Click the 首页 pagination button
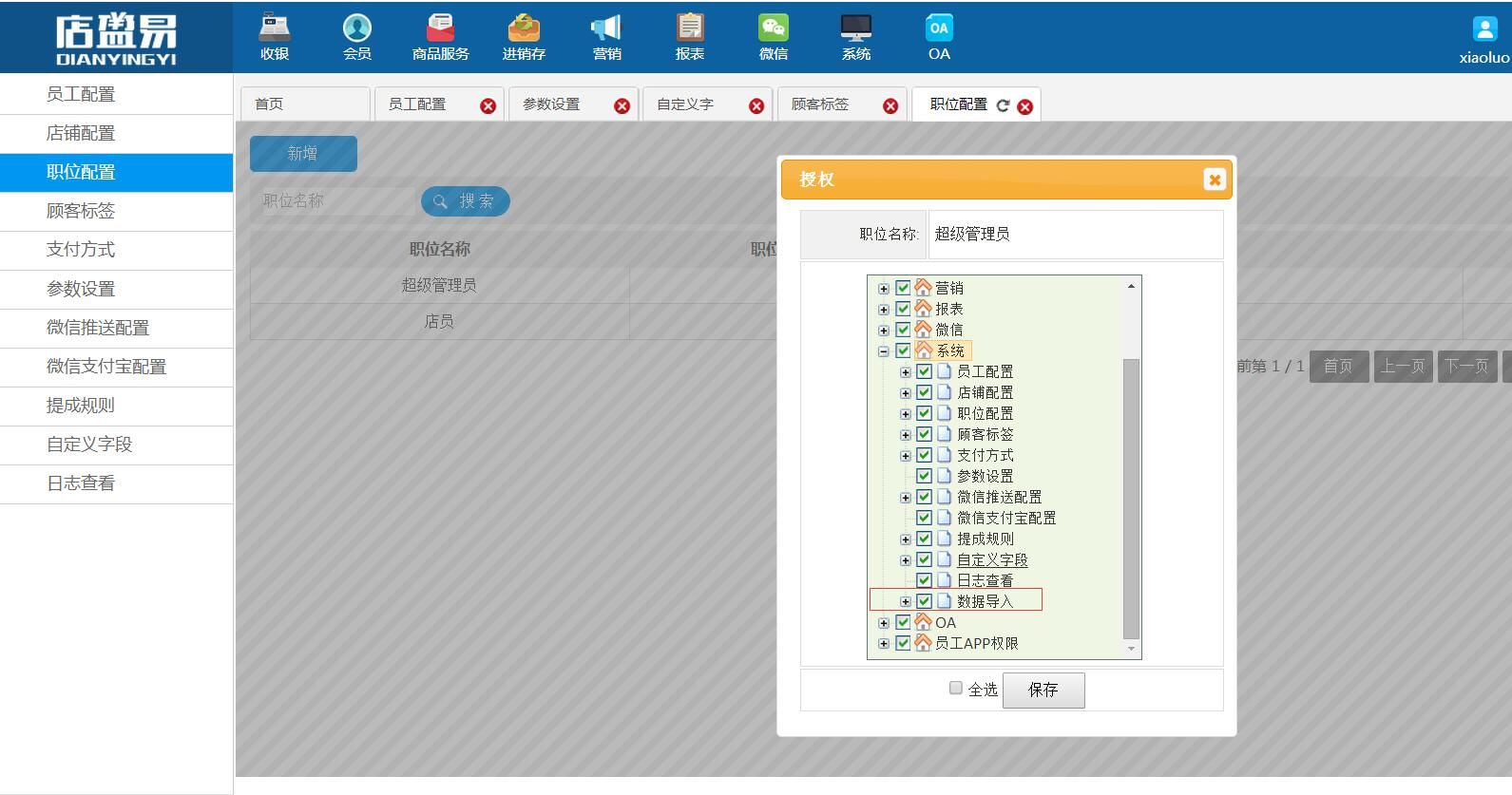 click(x=1338, y=366)
